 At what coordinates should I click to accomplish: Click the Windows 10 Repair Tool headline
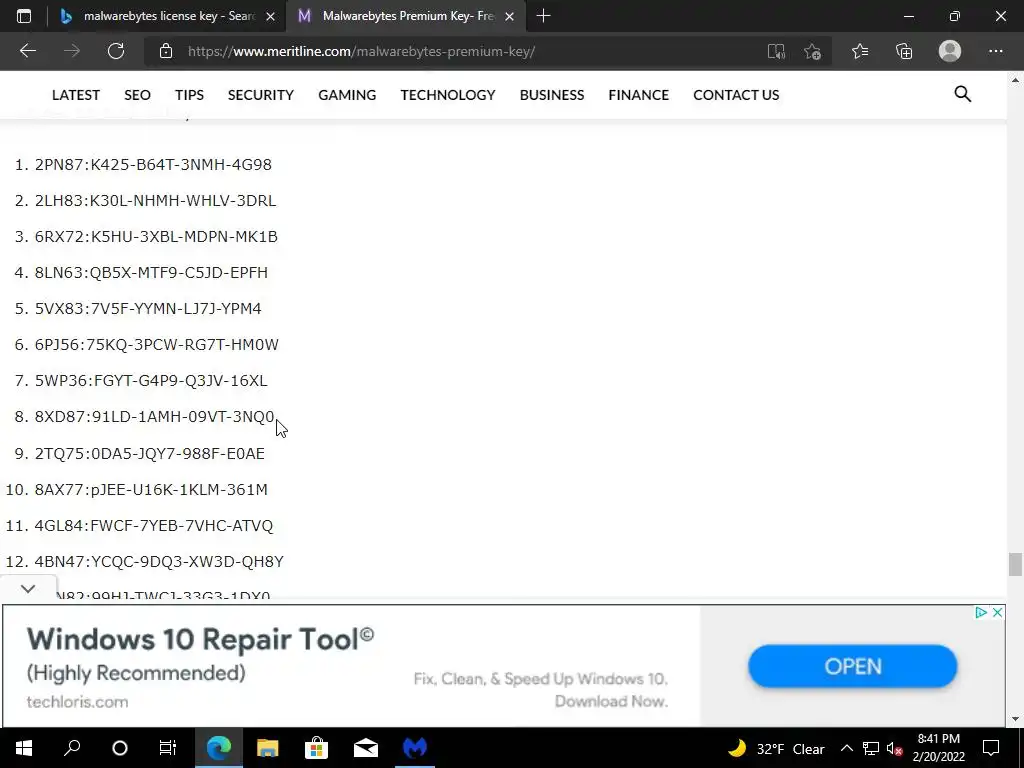[200, 639]
